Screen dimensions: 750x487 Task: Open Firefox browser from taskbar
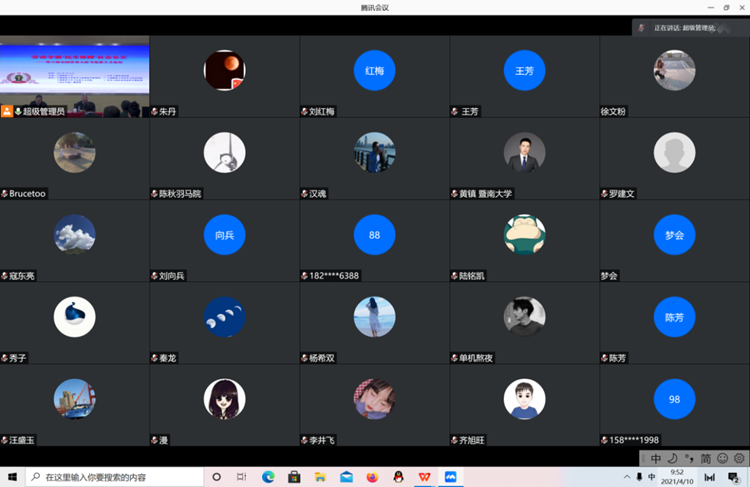pos(372,477)
